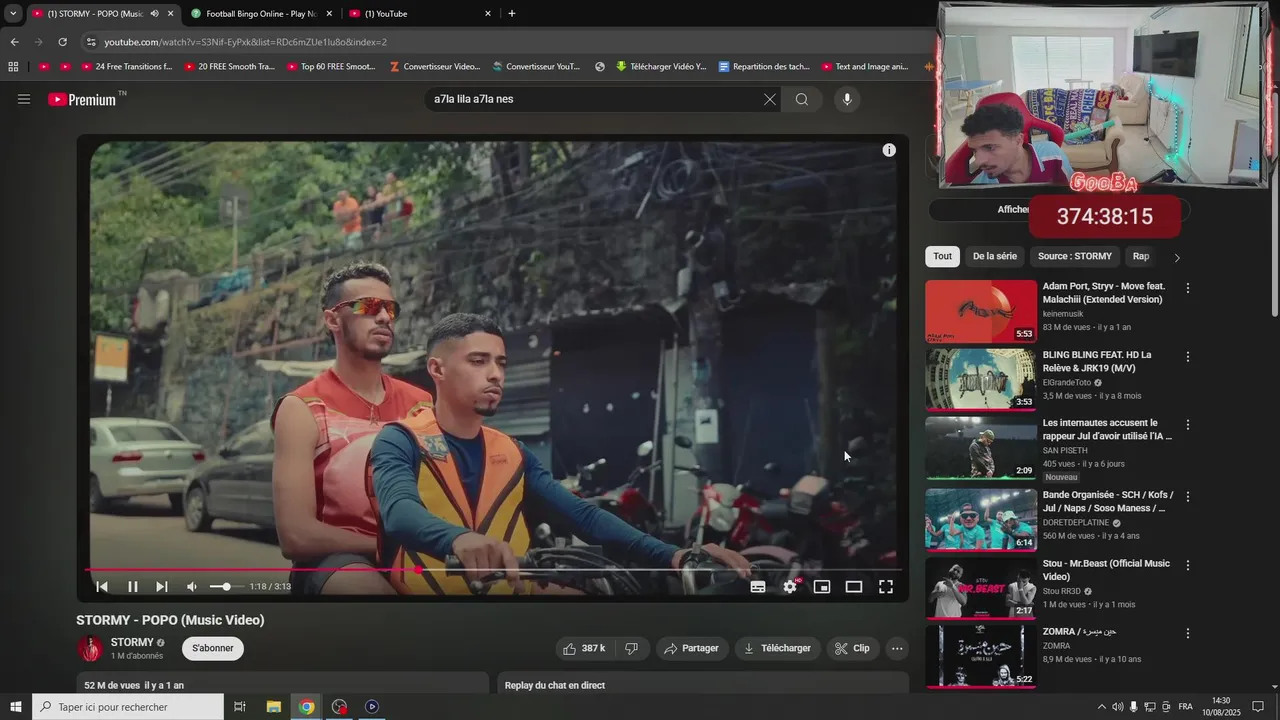1280x720 pixels.
Task: Open Windows notification center
Action: 1257,707
